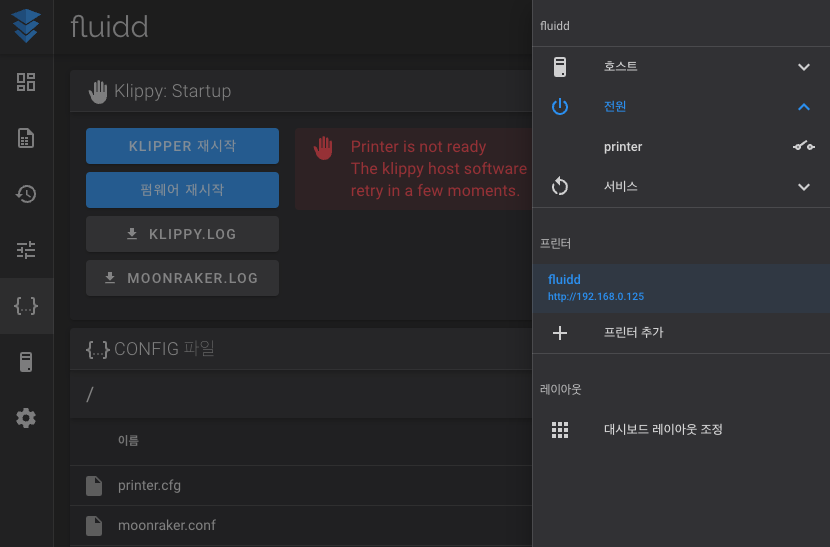Select the 호스트 menu item
830x547 pixels.
[x=681, y=67]
